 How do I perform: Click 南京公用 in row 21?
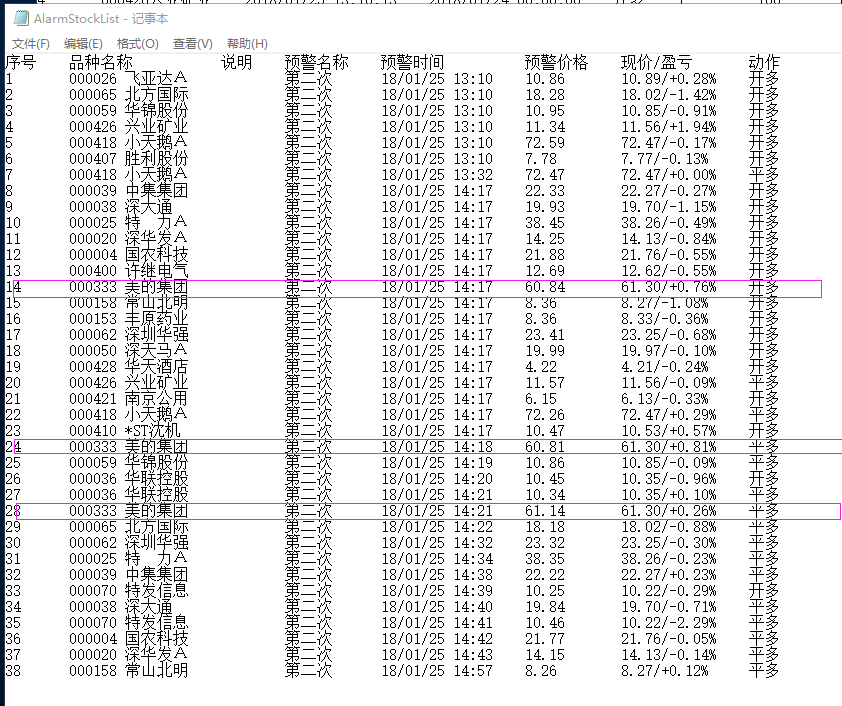point(156,398)
